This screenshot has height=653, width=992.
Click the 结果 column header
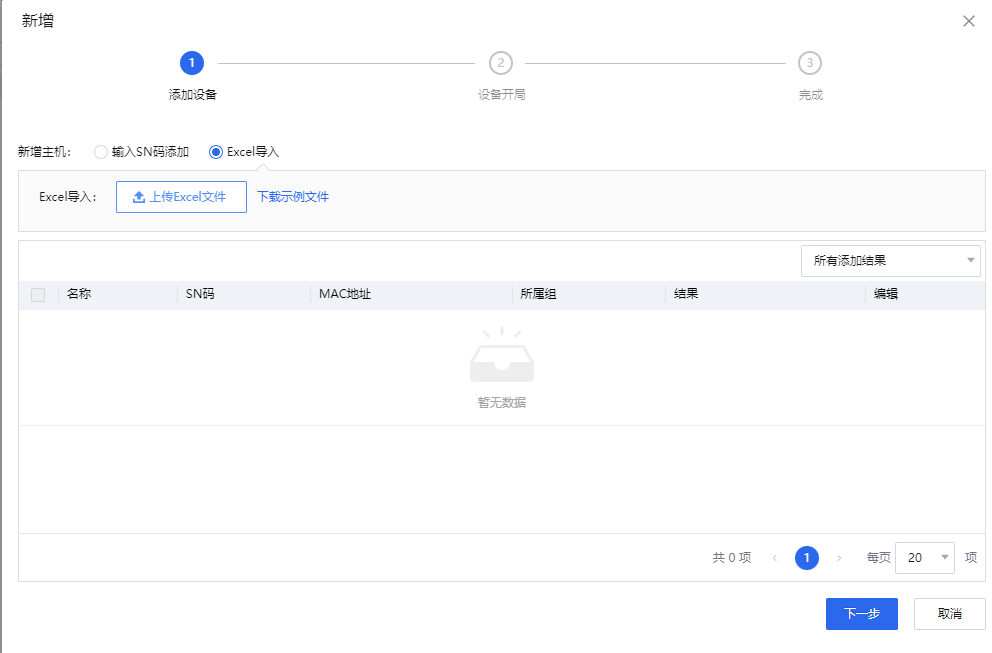click(686, 295)
